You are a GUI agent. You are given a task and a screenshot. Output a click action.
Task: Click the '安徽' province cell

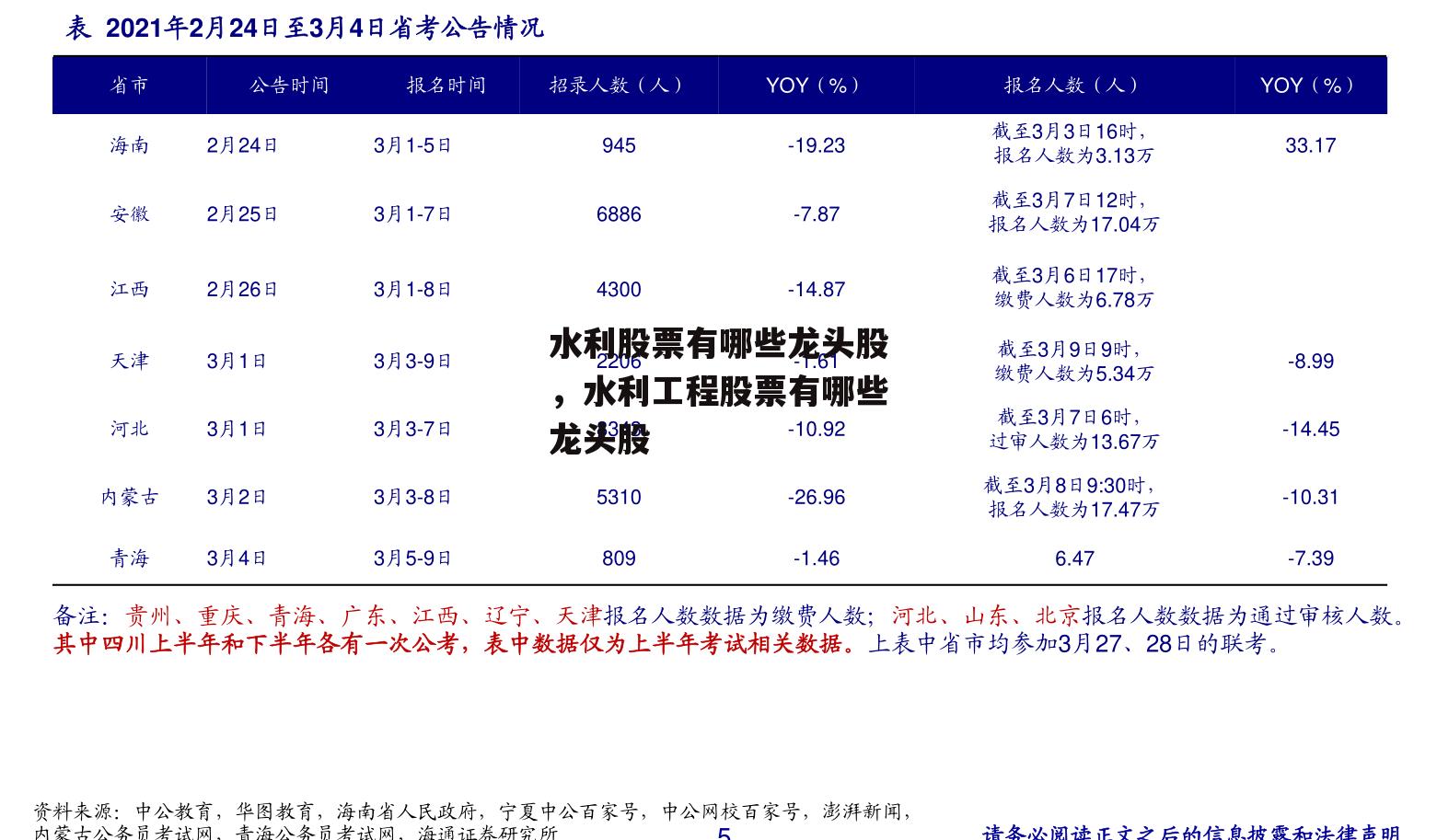pyautogui.click(x=129, y=214)
